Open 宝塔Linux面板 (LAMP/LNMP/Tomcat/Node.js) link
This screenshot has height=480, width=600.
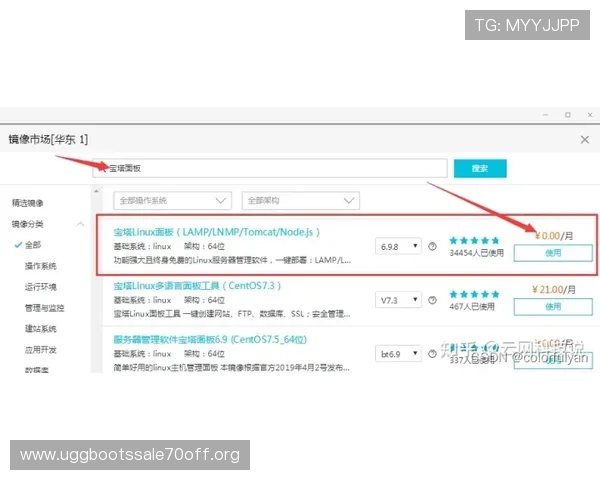click(217, 232)
